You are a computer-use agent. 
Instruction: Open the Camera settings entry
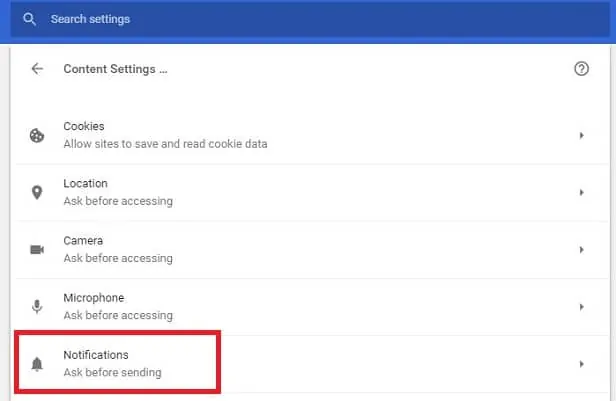pos(312,250)
